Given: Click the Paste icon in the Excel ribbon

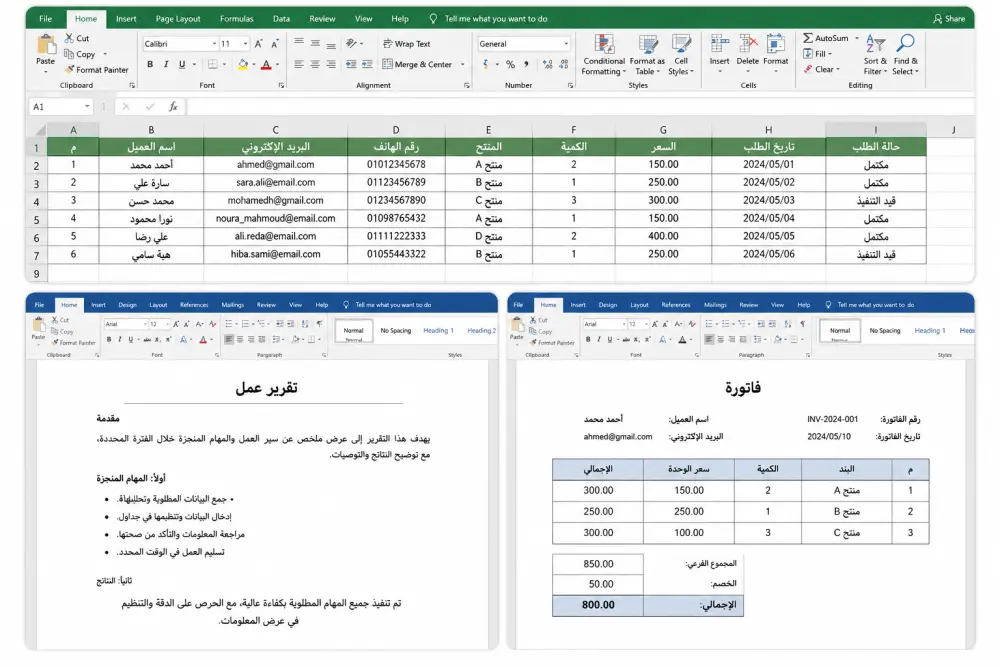Looking at the screenshot, I should 45,46.
